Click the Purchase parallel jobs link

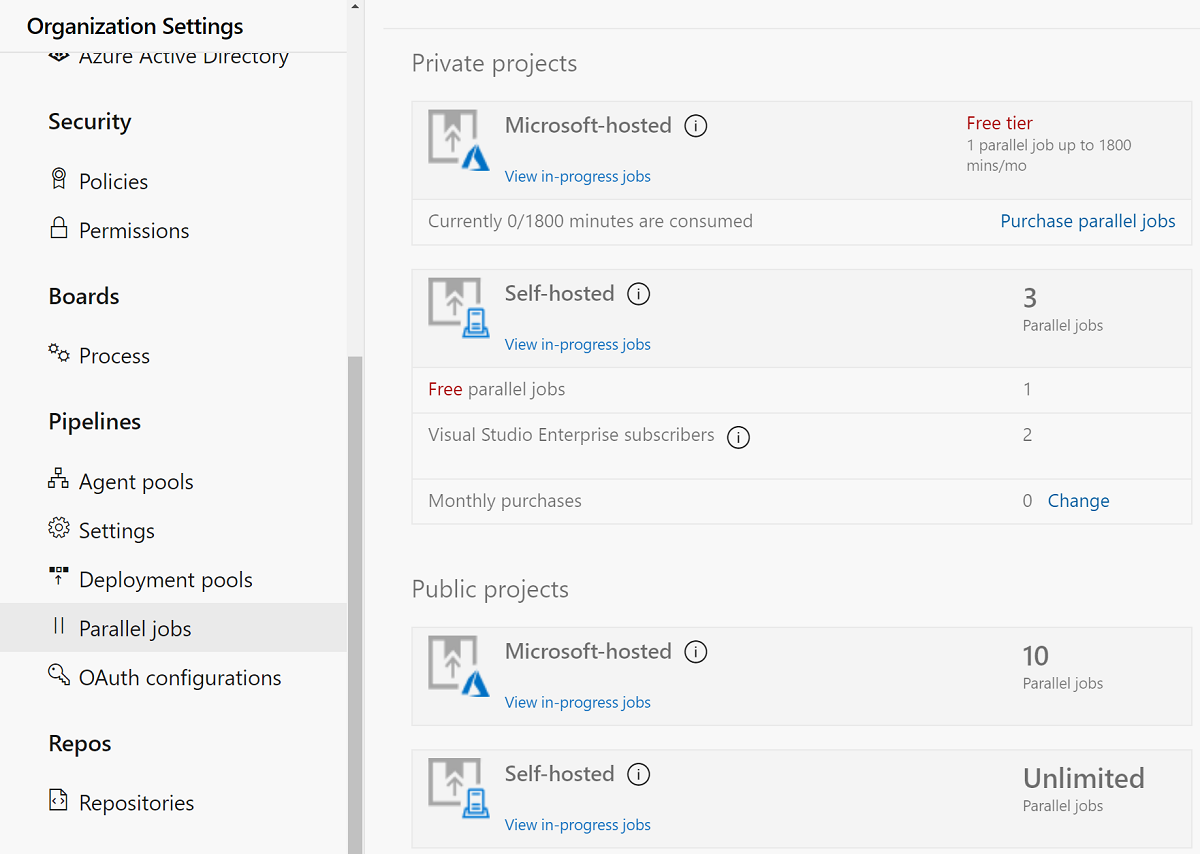(1087, 221)
